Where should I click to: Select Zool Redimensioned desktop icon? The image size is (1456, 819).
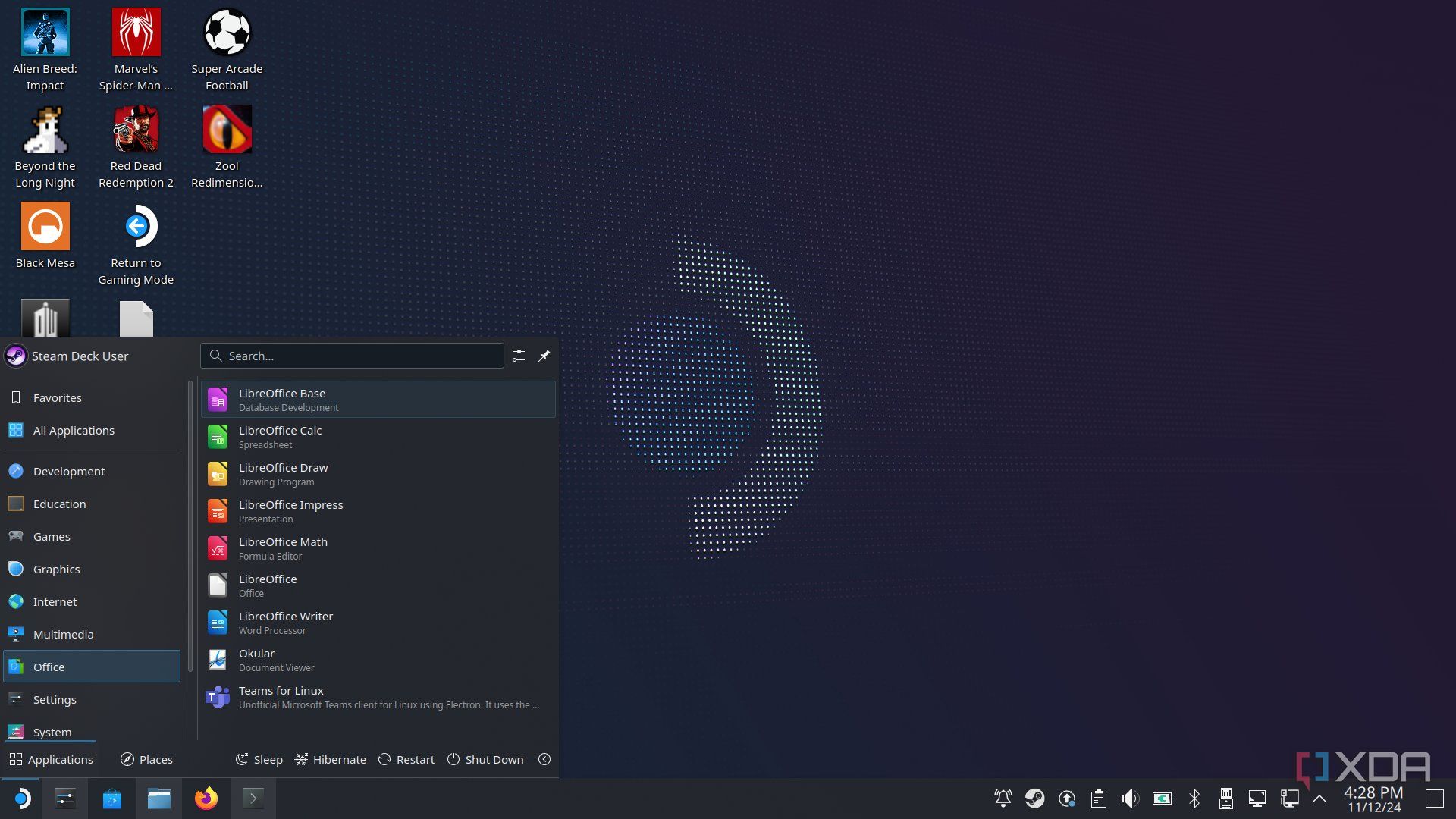pos(227,147)
